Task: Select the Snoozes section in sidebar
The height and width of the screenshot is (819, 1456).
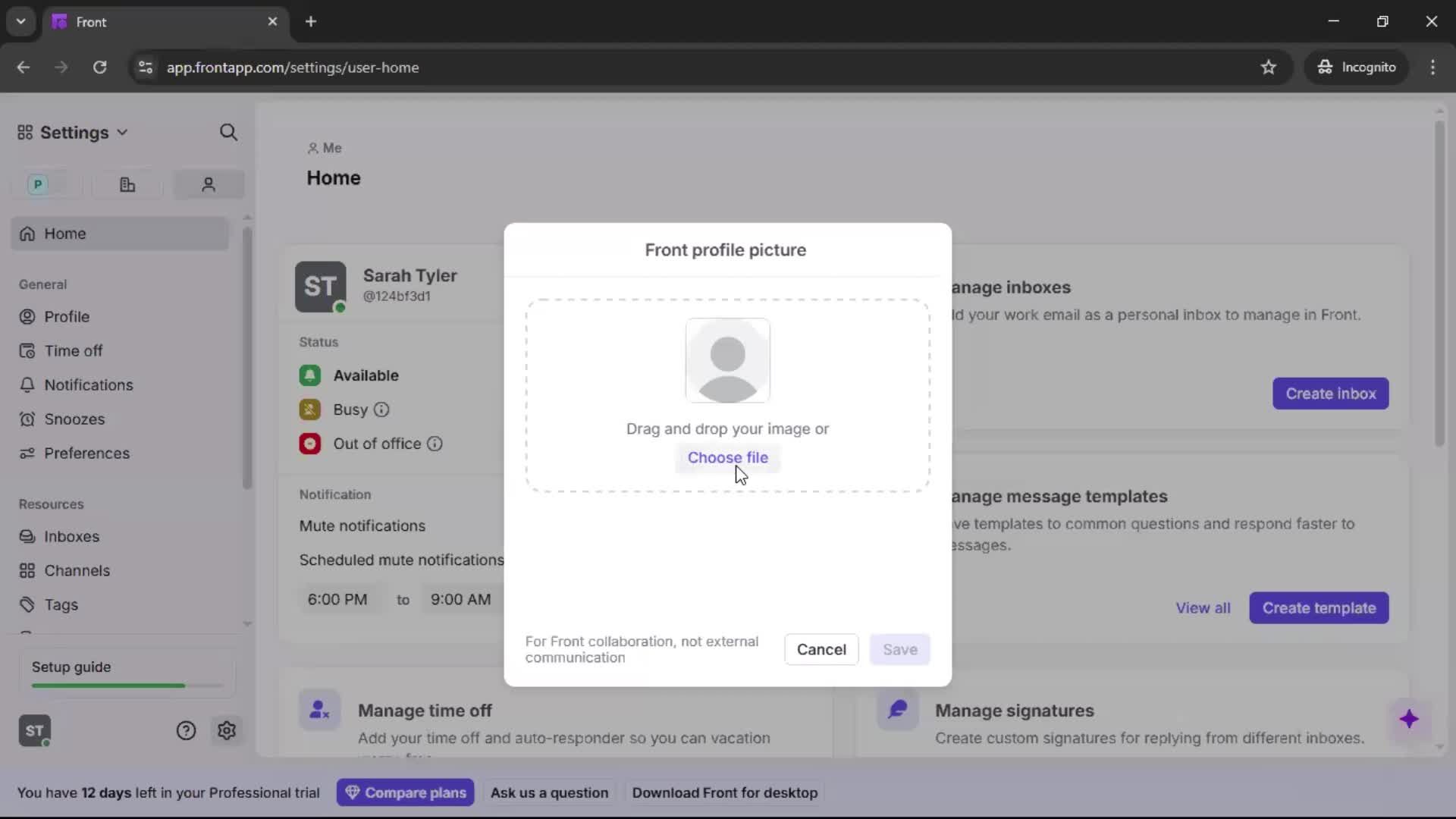Action: [27, 419]
